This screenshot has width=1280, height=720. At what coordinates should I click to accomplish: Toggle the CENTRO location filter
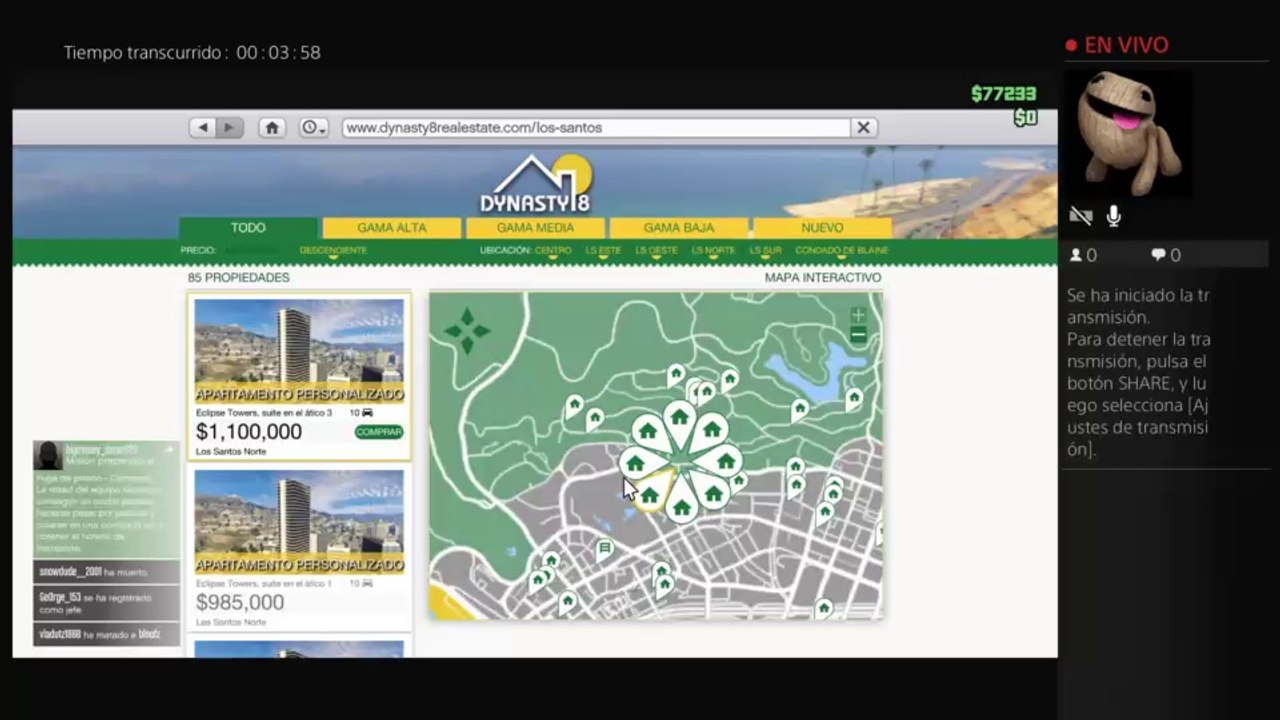click(553, 250)
